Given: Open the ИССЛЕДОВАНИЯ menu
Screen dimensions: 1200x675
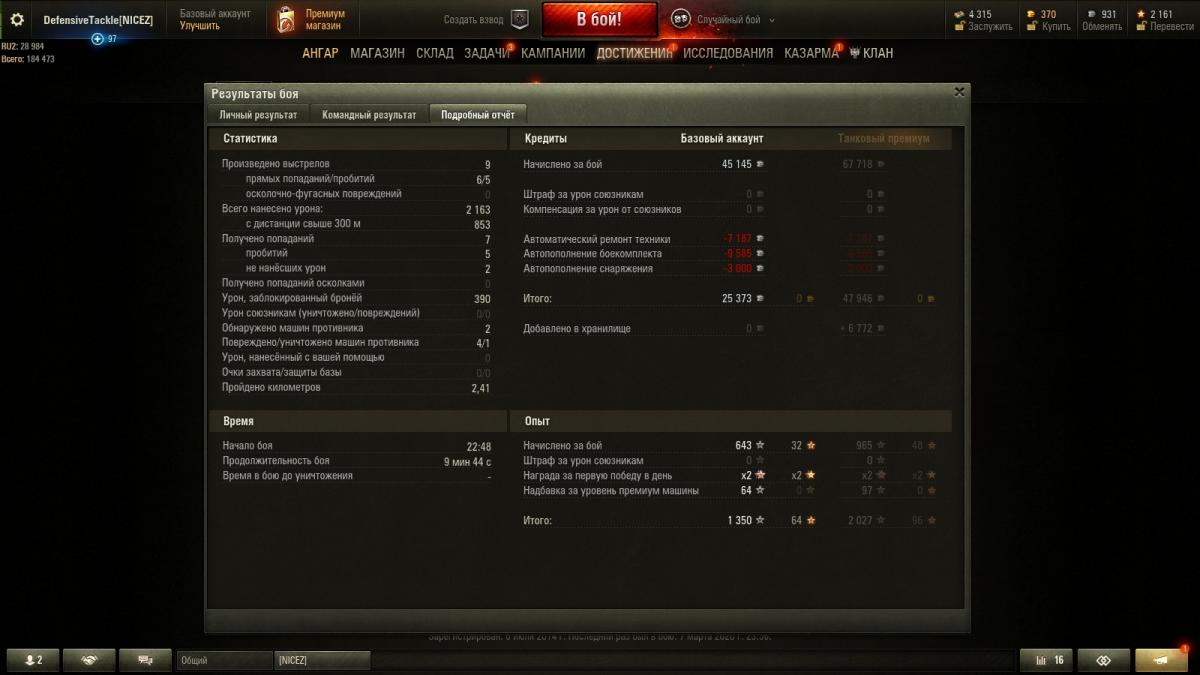Looking at the screenshot, I should (x=728, y=53).
